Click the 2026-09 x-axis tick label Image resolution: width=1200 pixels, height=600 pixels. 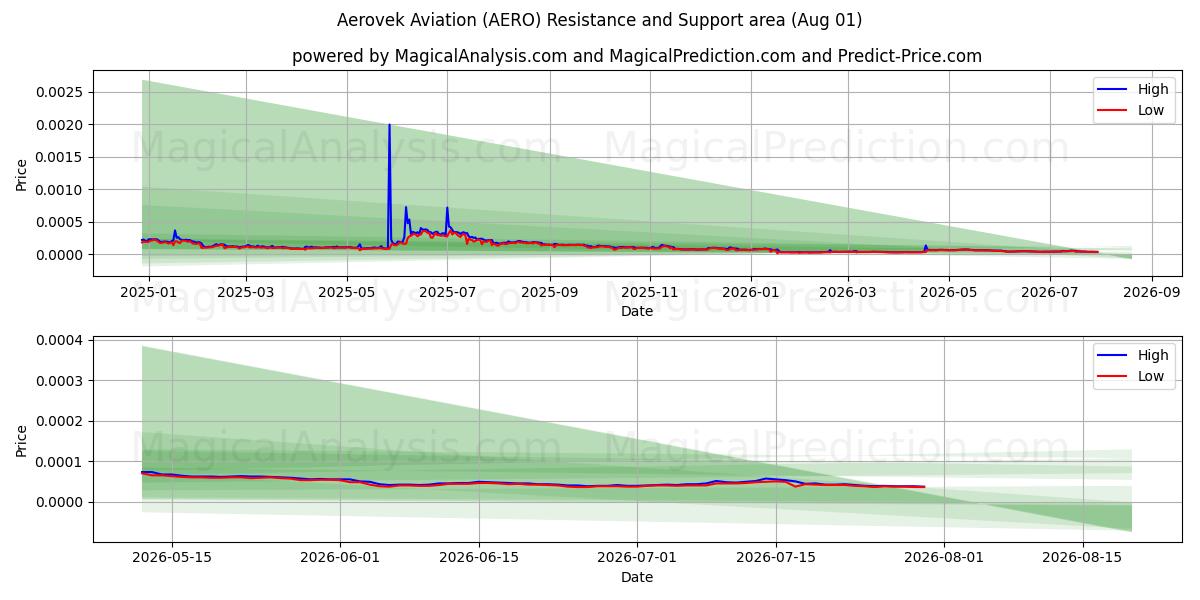pyautogui.click(x=1151, y=292)
